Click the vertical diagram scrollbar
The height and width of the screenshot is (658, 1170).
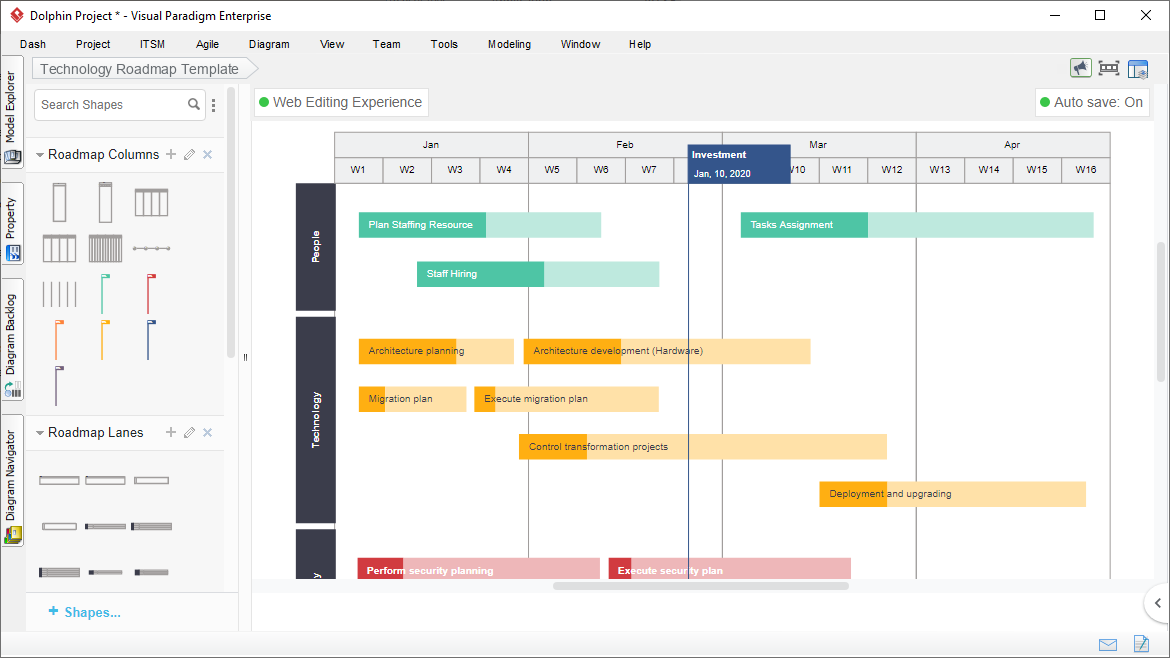pyautogui.click(x=1161, y=312)
